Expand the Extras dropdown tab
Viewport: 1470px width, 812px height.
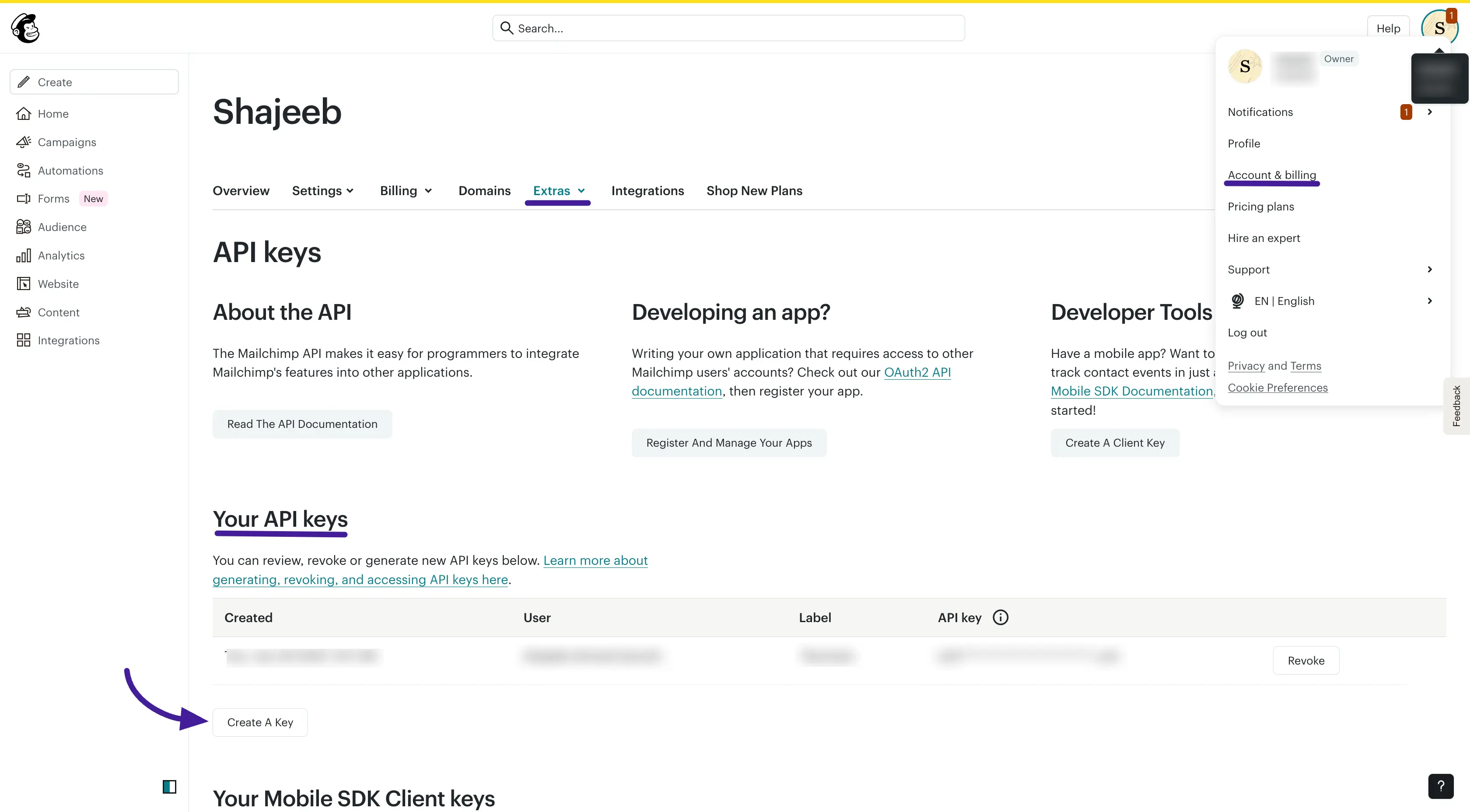558,191
